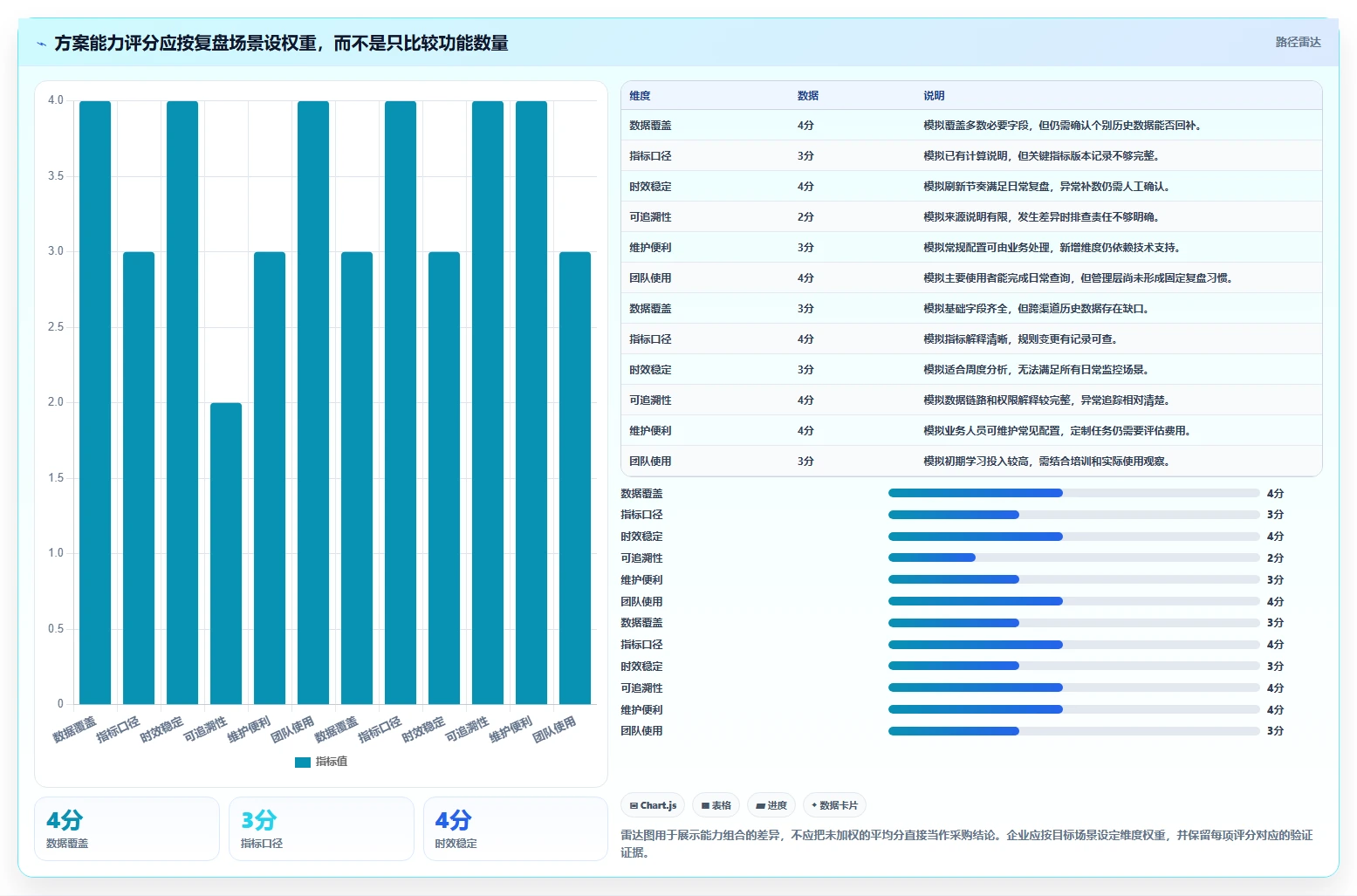
Task: Click the 4.0 label on the chart y-axis
Action: pyautogui.click(x=56, y=100)
